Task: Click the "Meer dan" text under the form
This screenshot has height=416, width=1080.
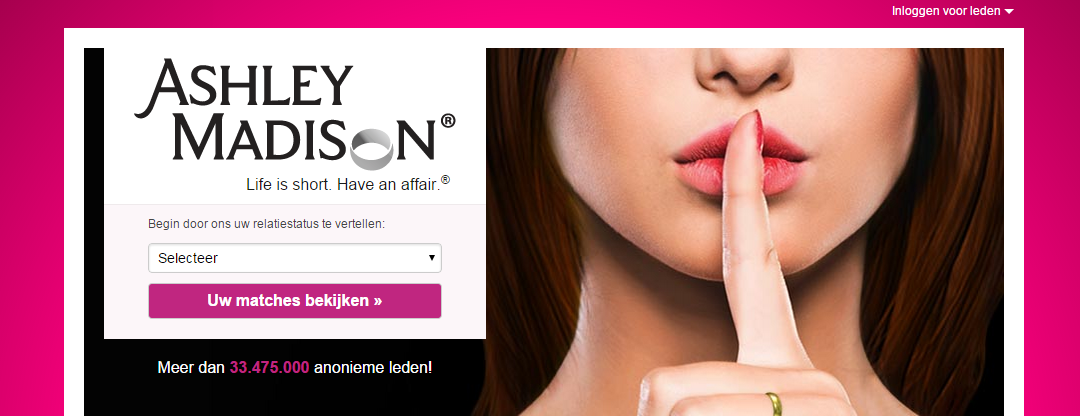Action: point(191,368)
